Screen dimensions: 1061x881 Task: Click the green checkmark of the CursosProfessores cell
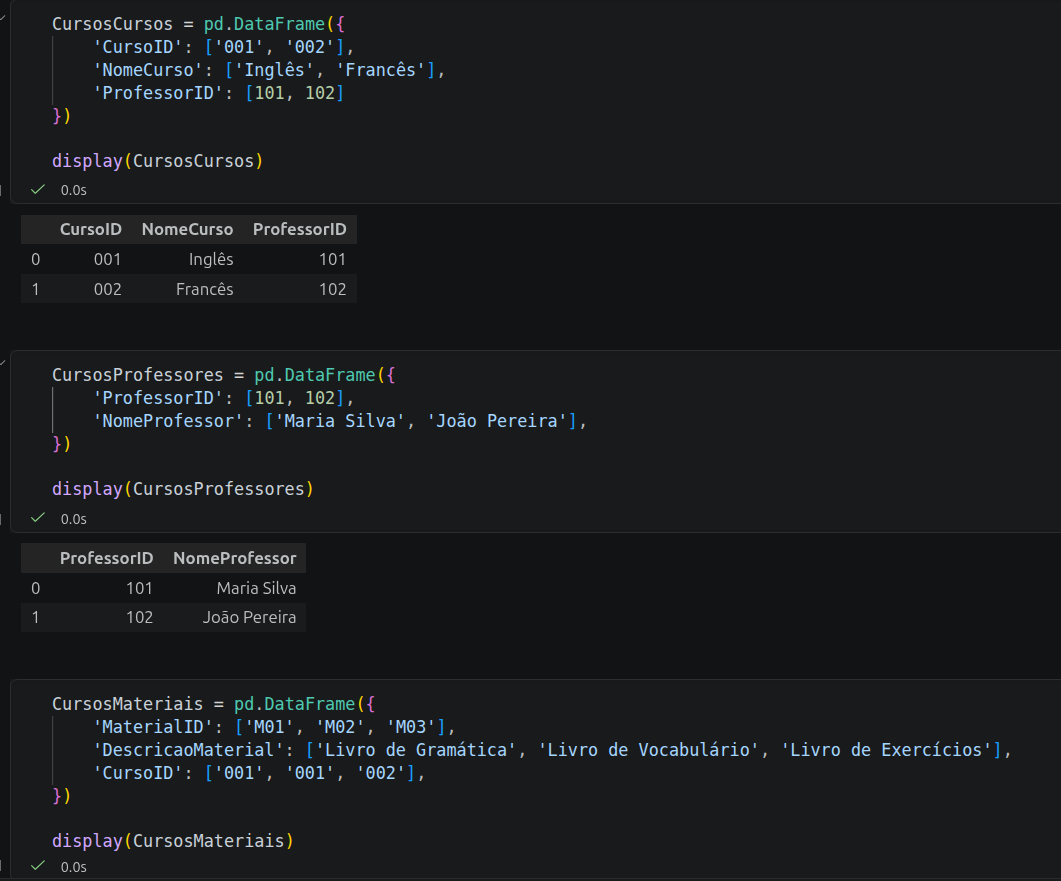tap(38, 518)
